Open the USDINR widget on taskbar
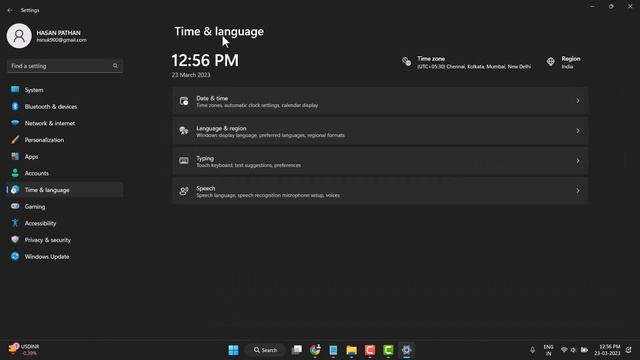Image resolution: width=640 pixels, height=360 pixels. [x=24, y=349]
